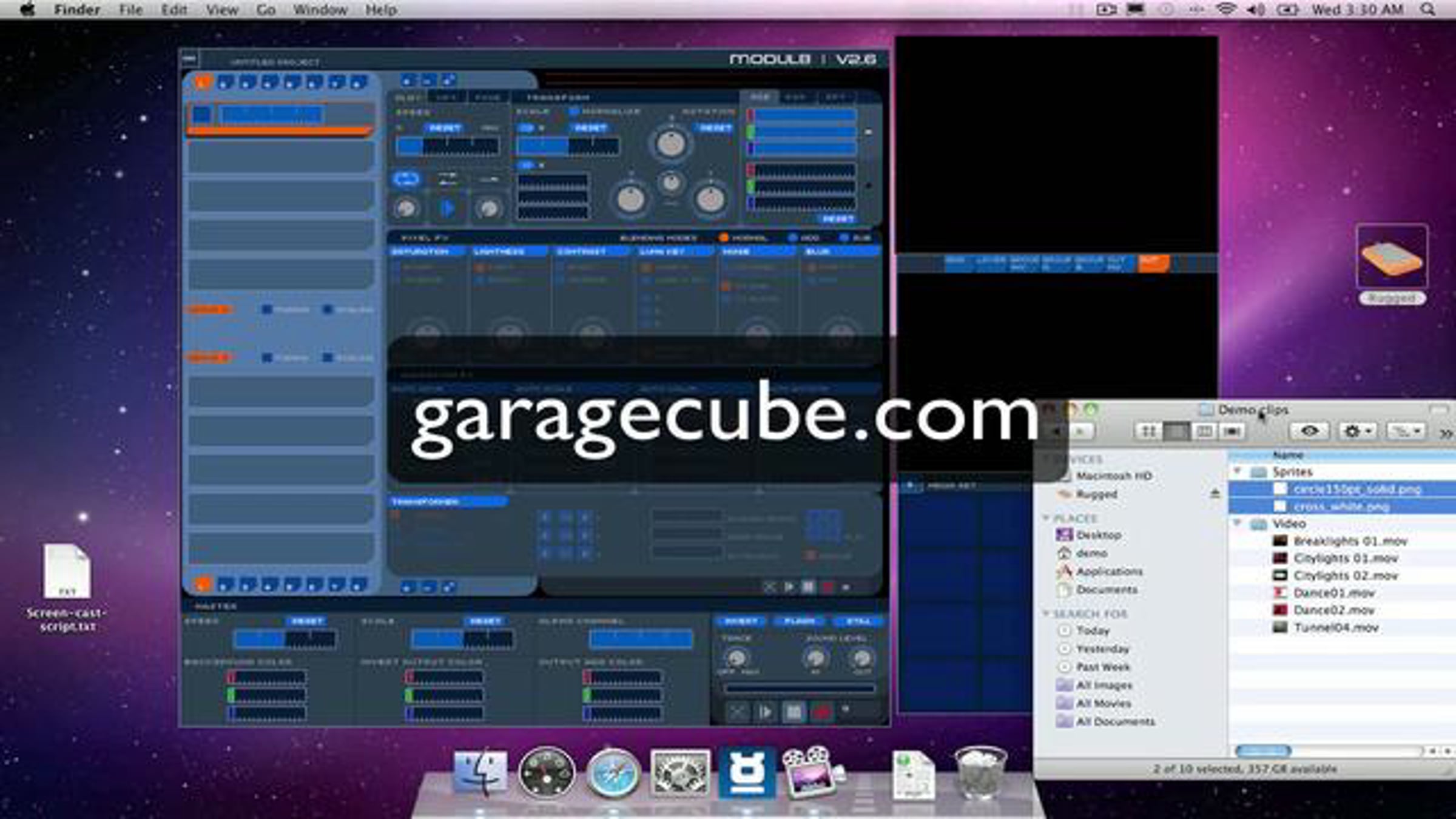Collapse the SEARCH FOR section in Finder sidebar
Viewport: 1456px width, 819px height.
click(1046, 613)
